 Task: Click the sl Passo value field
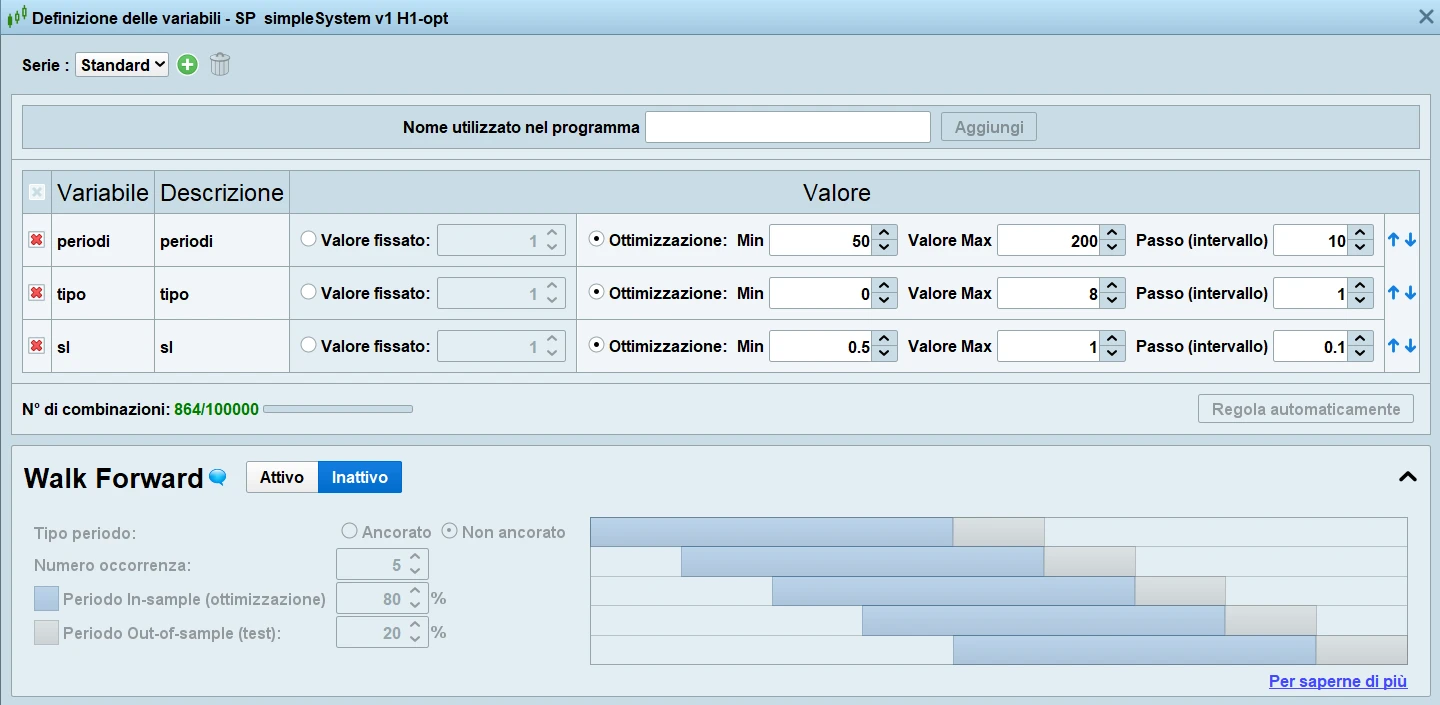(1311, 346)
